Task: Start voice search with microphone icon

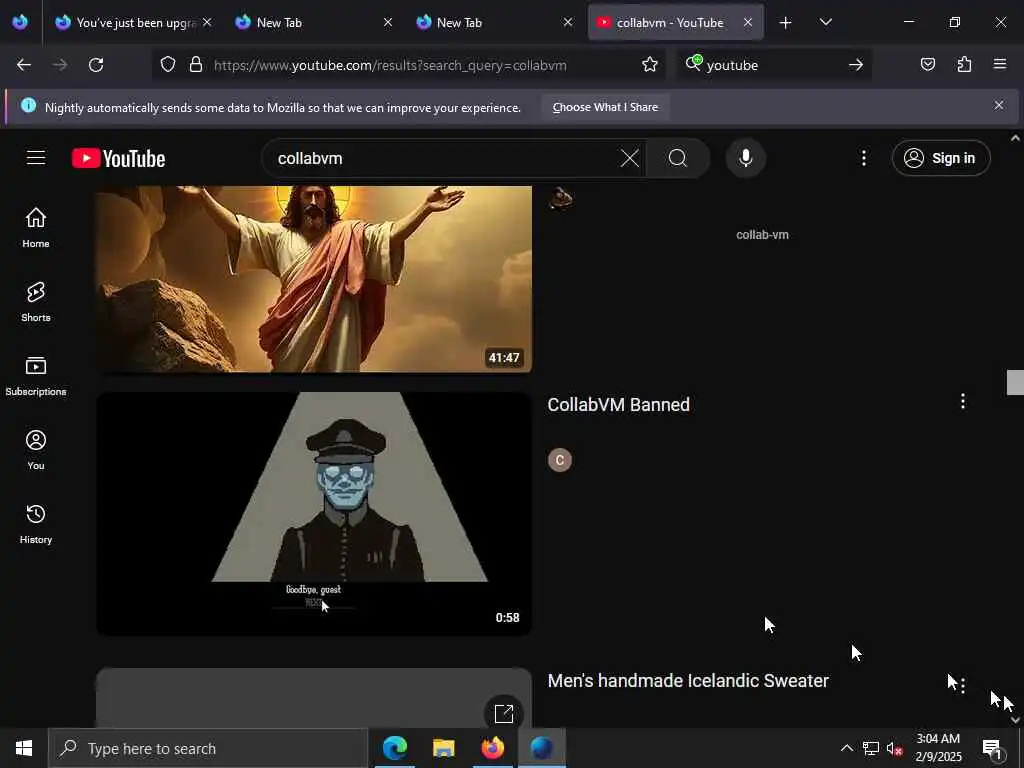Action: pos(745,158)
